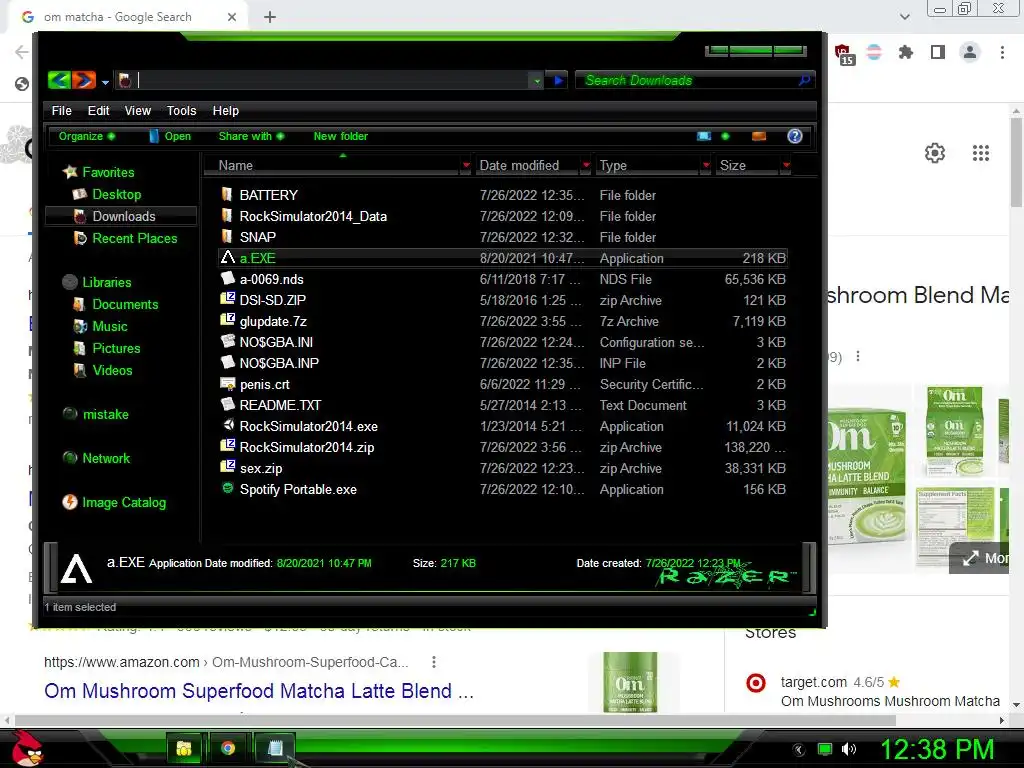Open the View menu
Viewport: 1024px width, 768px height.
pyautogui.click(x=138, y=110)
